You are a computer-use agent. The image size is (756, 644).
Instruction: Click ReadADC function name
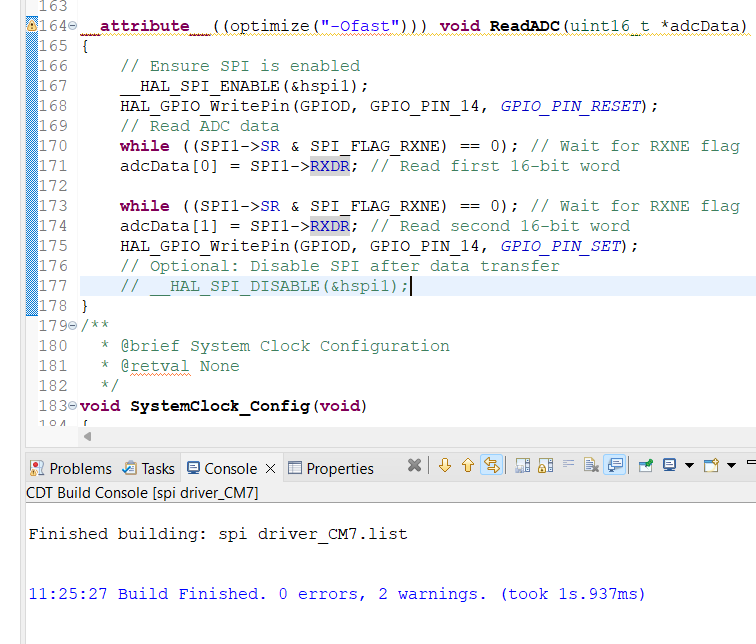point(525,26)
